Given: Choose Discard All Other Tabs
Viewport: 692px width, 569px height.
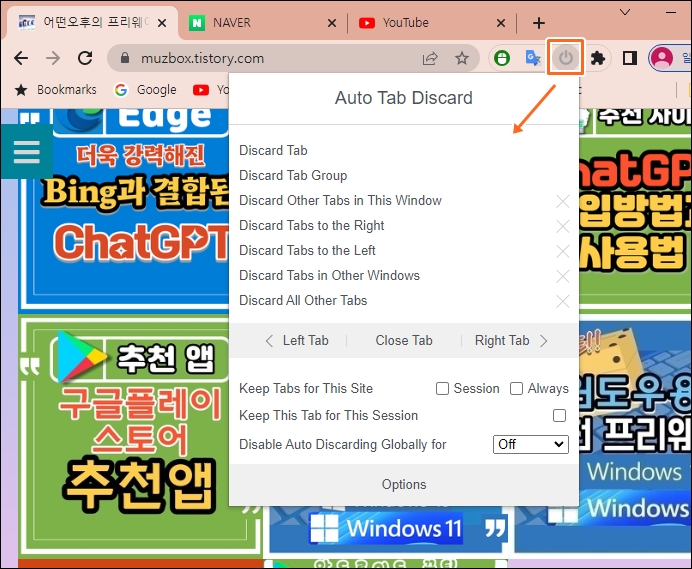Looking at the screenshot, I should tap(303, 301).
